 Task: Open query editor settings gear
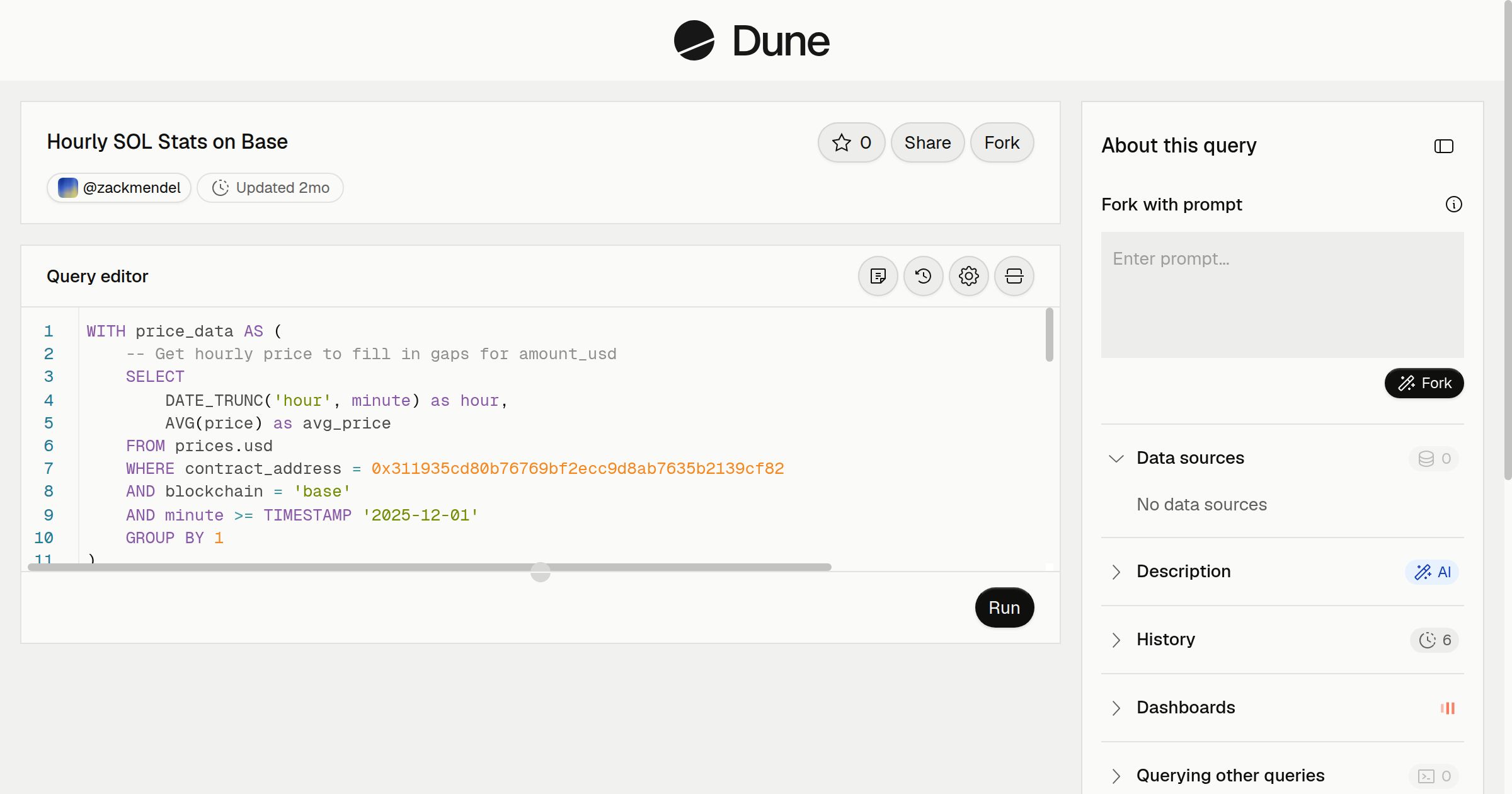tap(968, 276)
